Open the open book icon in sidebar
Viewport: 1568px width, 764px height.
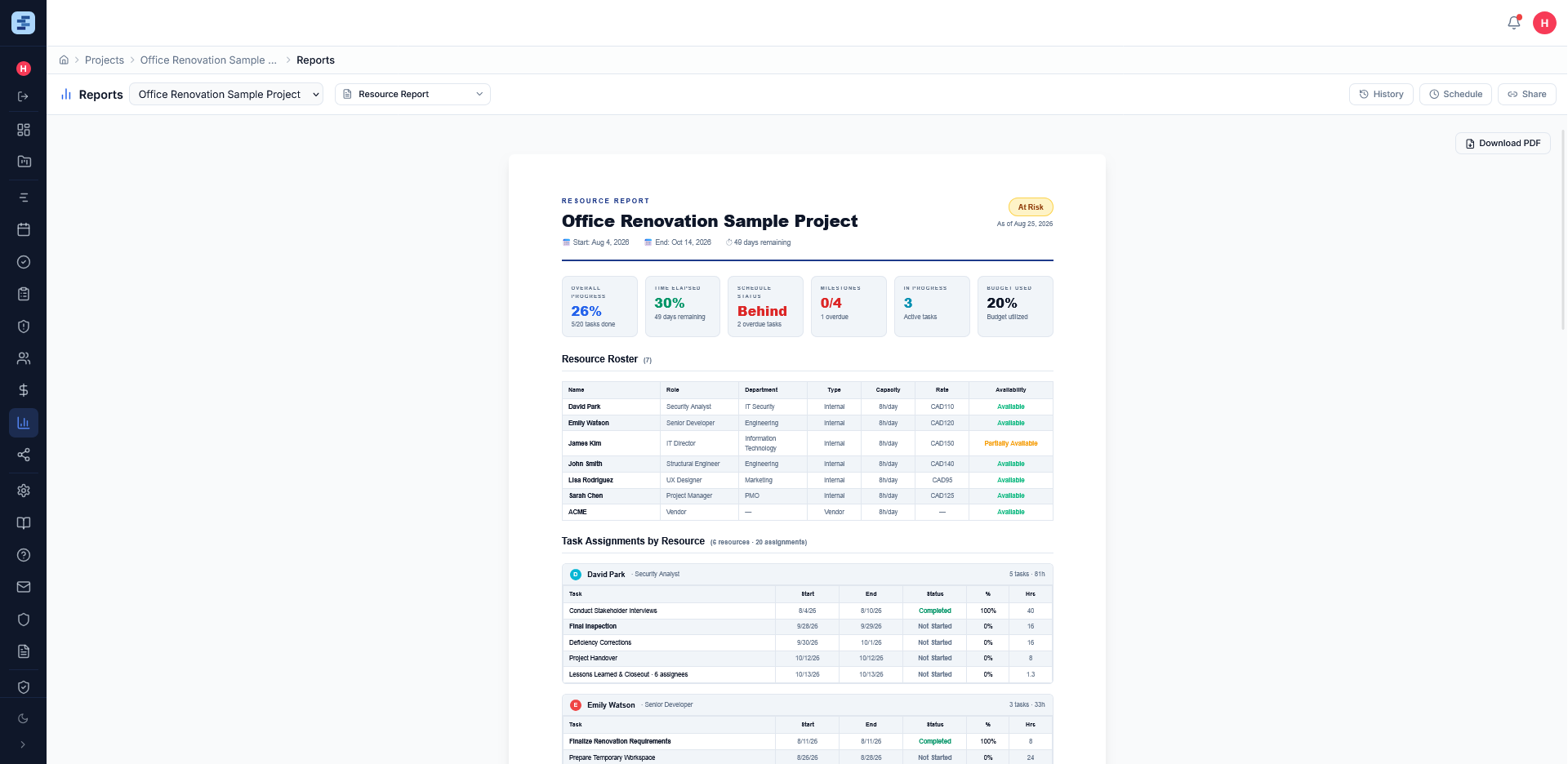pos(24,523)
